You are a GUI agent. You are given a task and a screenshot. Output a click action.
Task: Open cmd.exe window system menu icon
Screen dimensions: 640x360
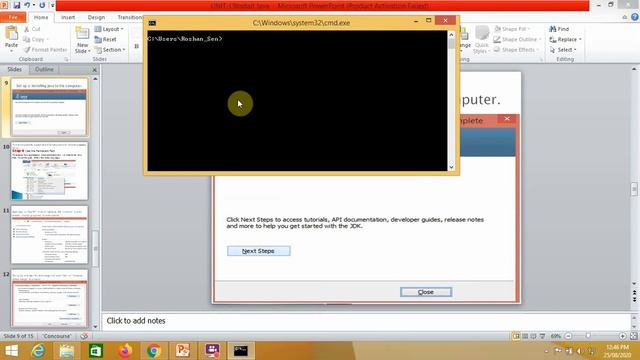pyautogui.click(x=152, y=23)
